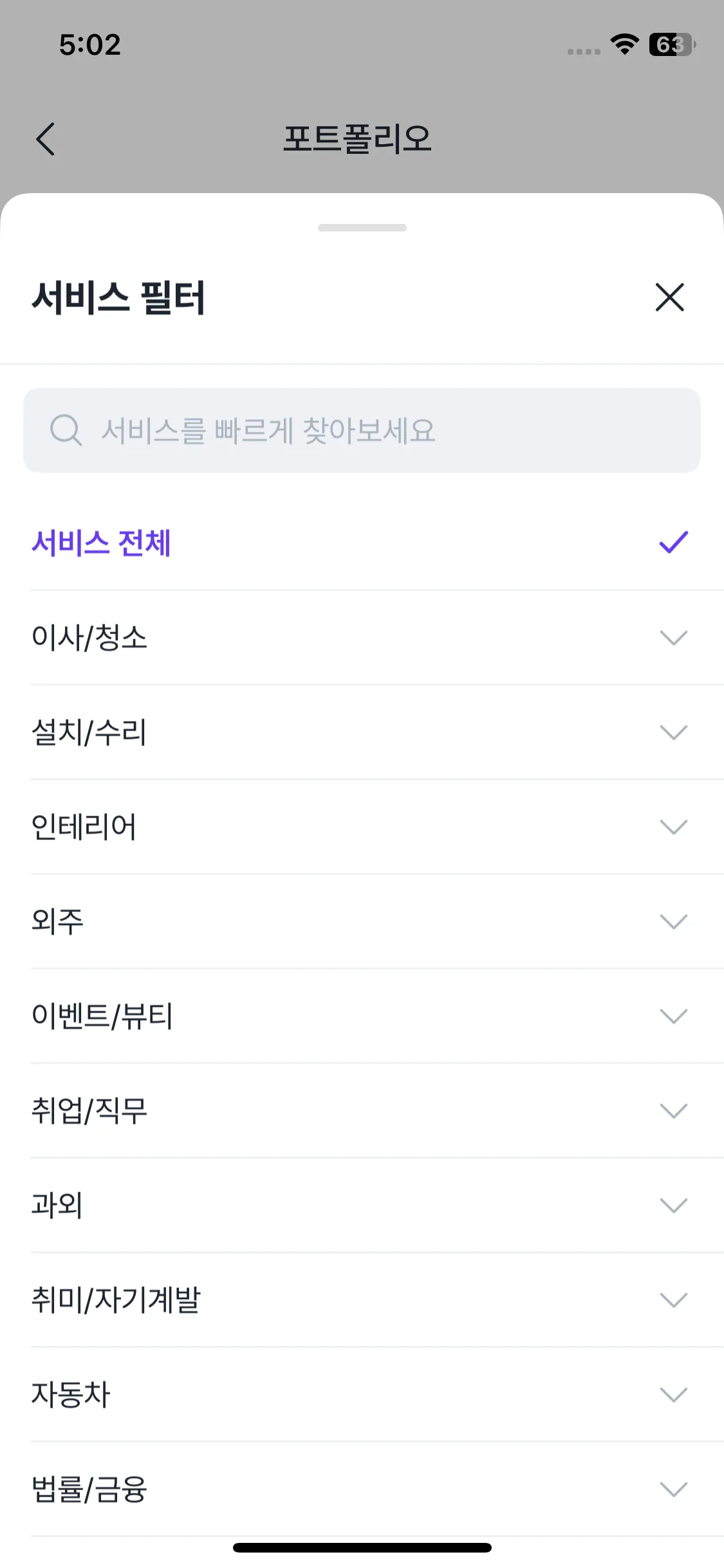The image size is (724, 1568).
Task: Tap the battery indicator icon
Action: pos(671,44)
